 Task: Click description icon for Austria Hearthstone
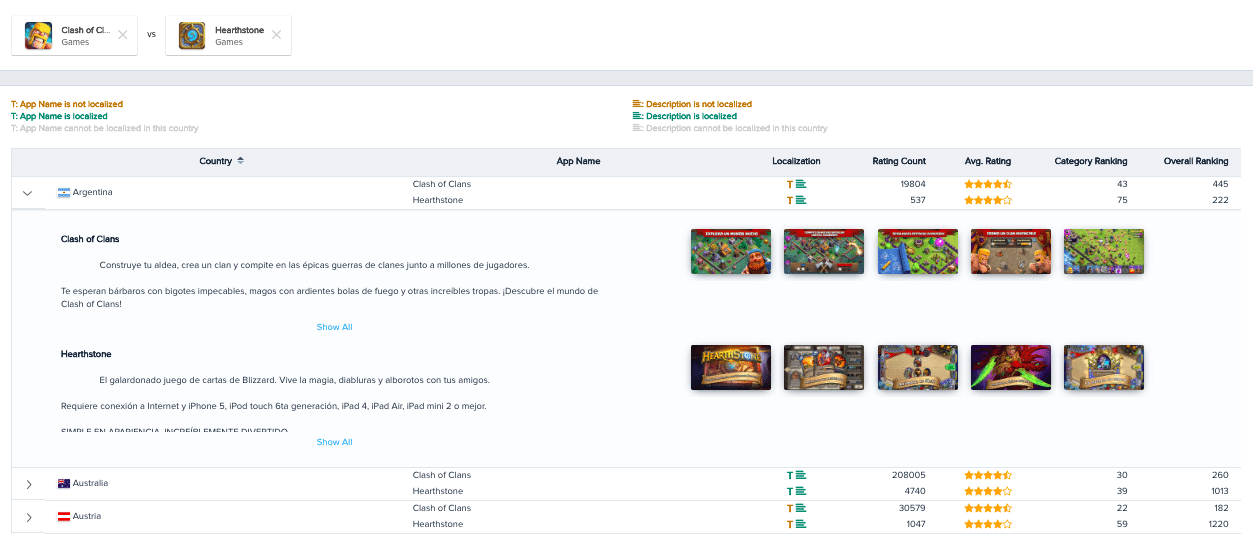click(x=801, y=524)
